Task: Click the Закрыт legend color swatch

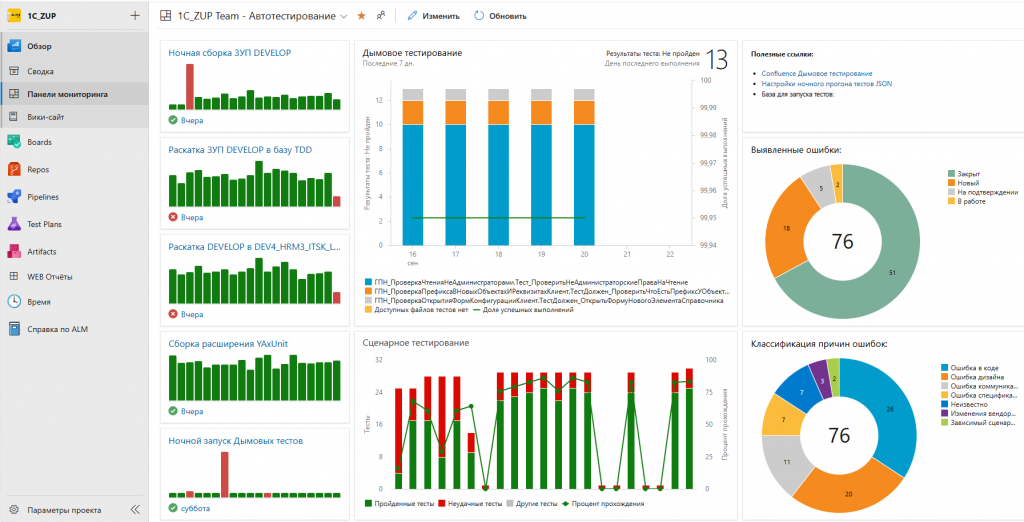Action: pos(951,174)
